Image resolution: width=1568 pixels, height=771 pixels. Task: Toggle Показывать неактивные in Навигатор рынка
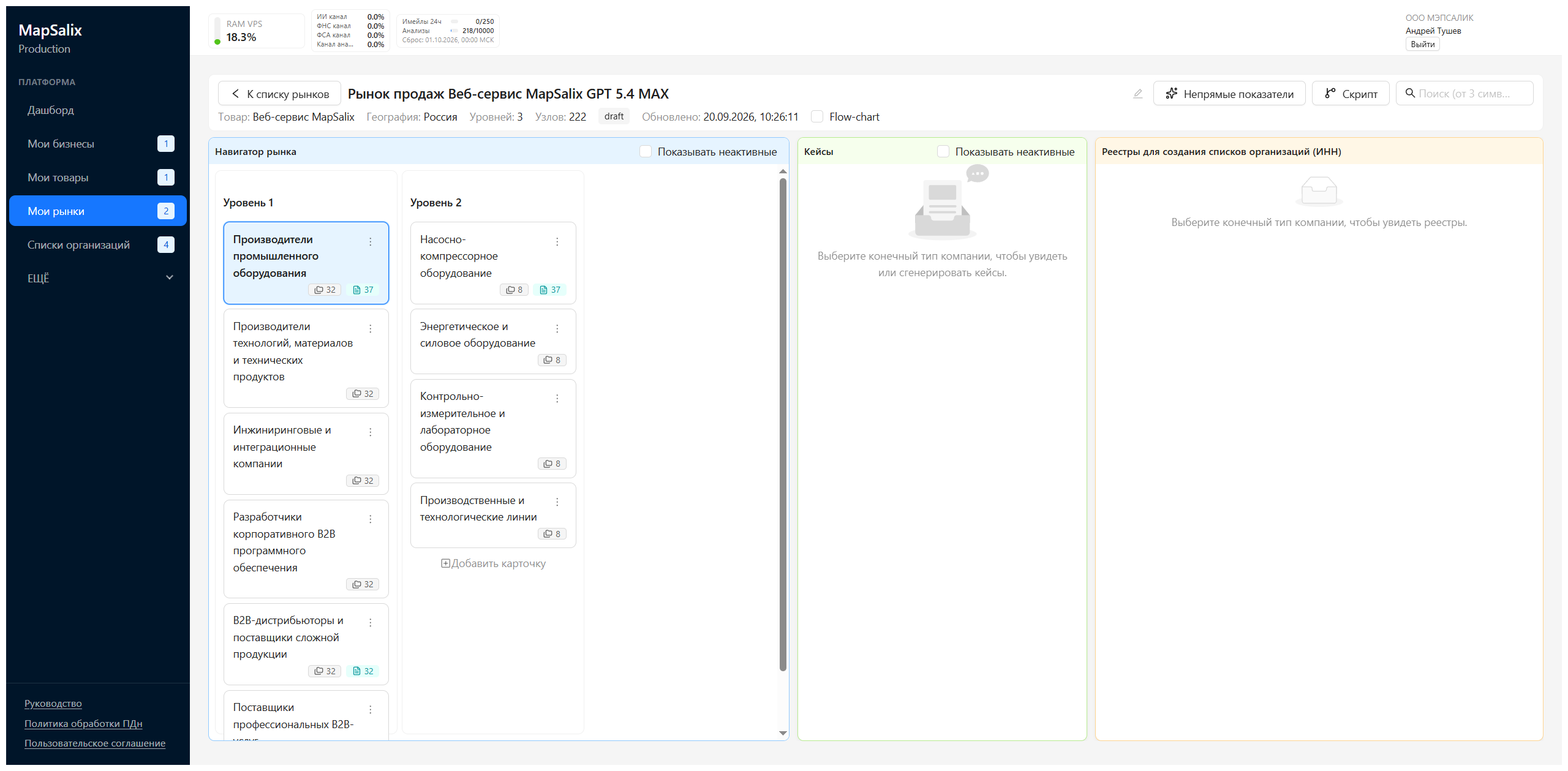(x=646, y=151)
